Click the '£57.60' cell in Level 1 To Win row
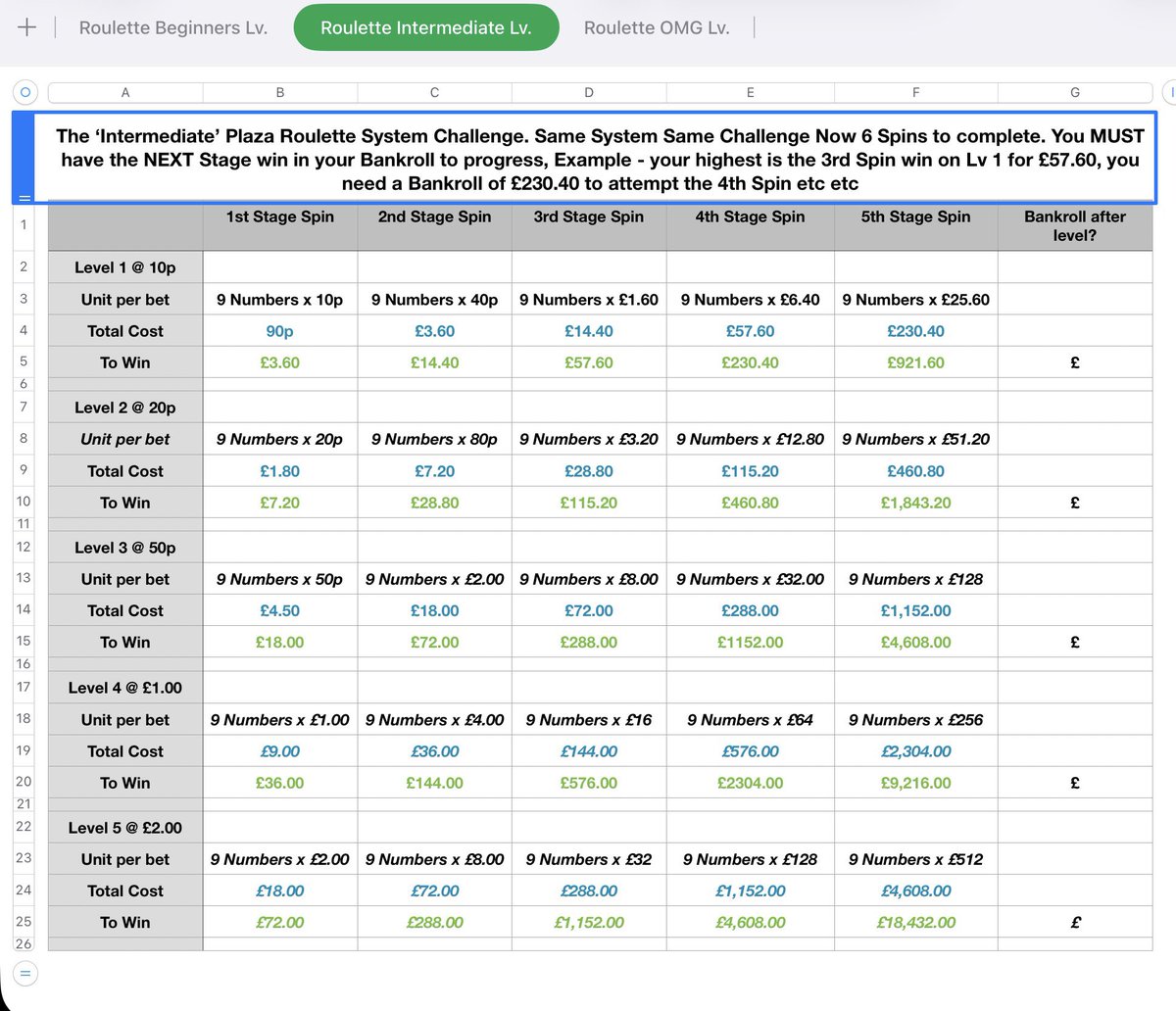 [x=589, y=362]
